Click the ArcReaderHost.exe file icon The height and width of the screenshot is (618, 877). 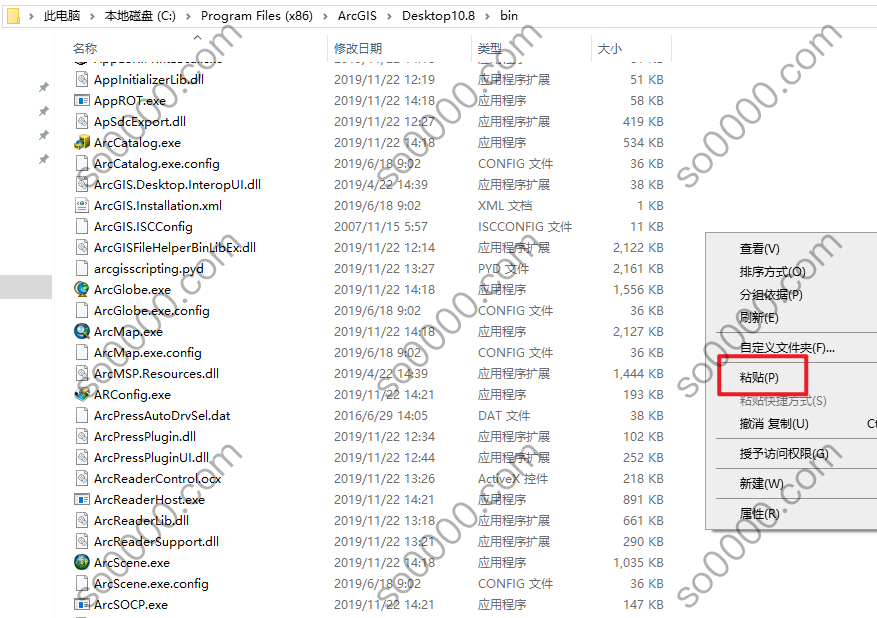[82, 499]
